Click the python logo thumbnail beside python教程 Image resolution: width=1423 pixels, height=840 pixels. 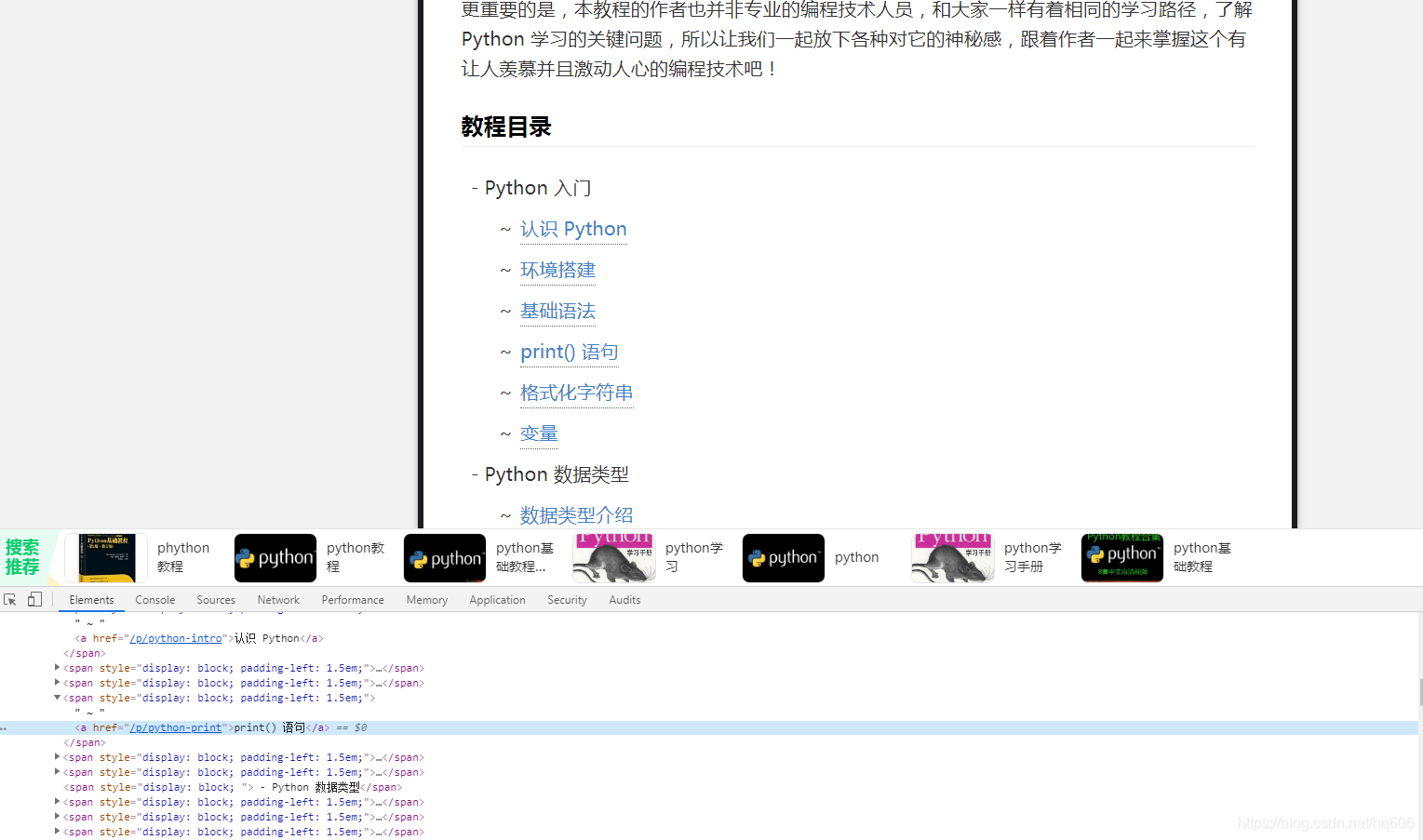point(275,558)
